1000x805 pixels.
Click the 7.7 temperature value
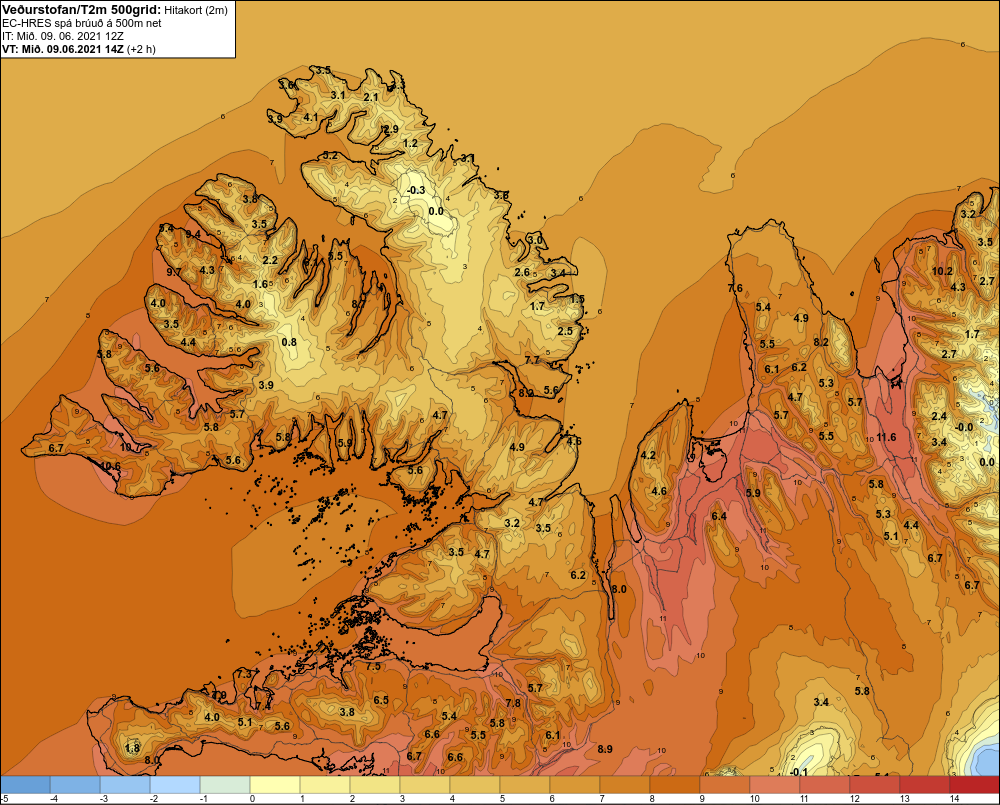(x=533, y=360)
